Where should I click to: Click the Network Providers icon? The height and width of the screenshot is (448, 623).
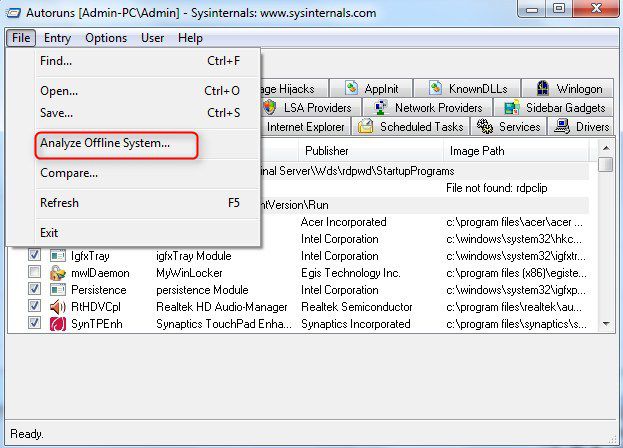[381, 107]
